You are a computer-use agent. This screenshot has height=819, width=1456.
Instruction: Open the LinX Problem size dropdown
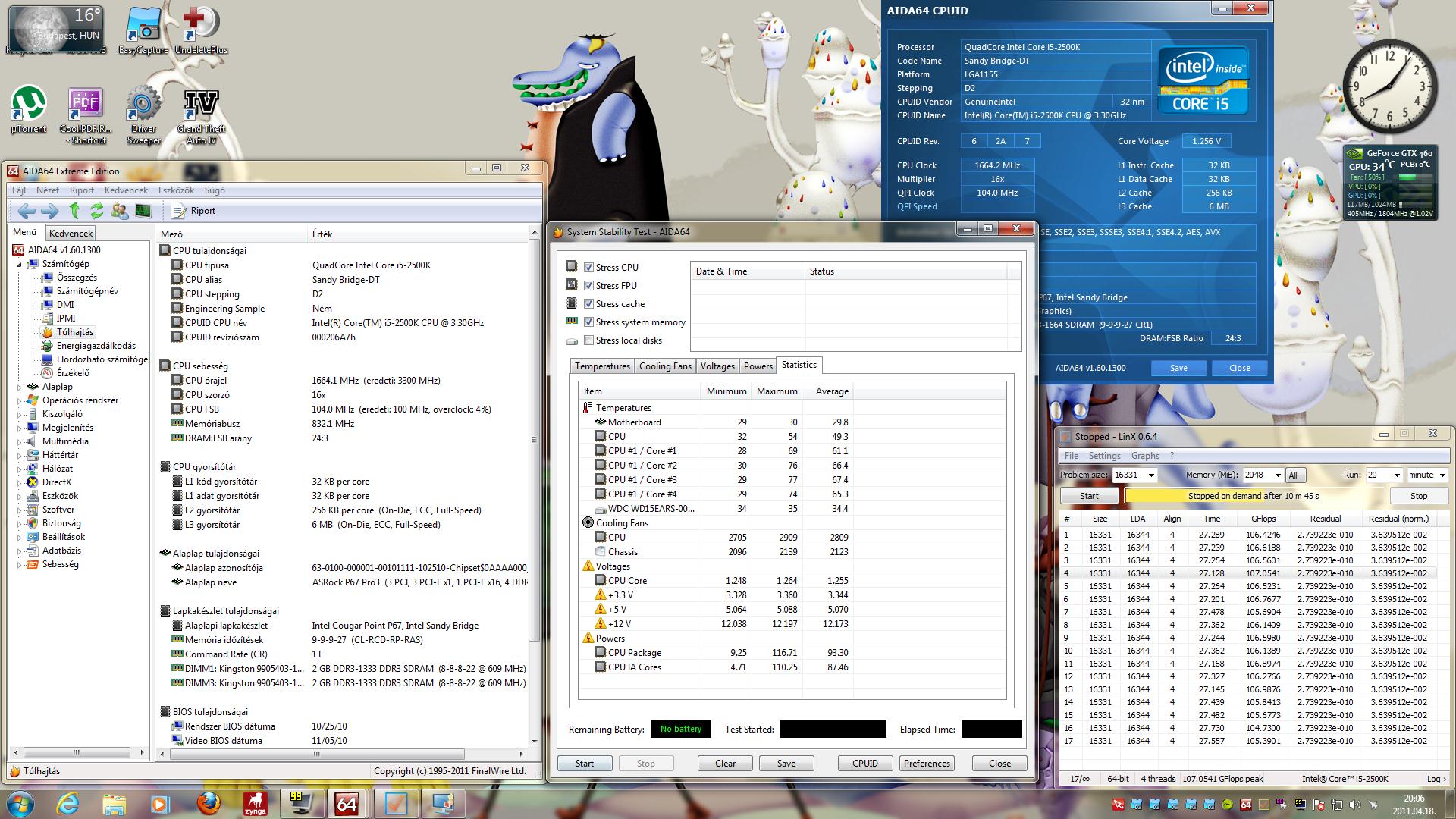1151,475
